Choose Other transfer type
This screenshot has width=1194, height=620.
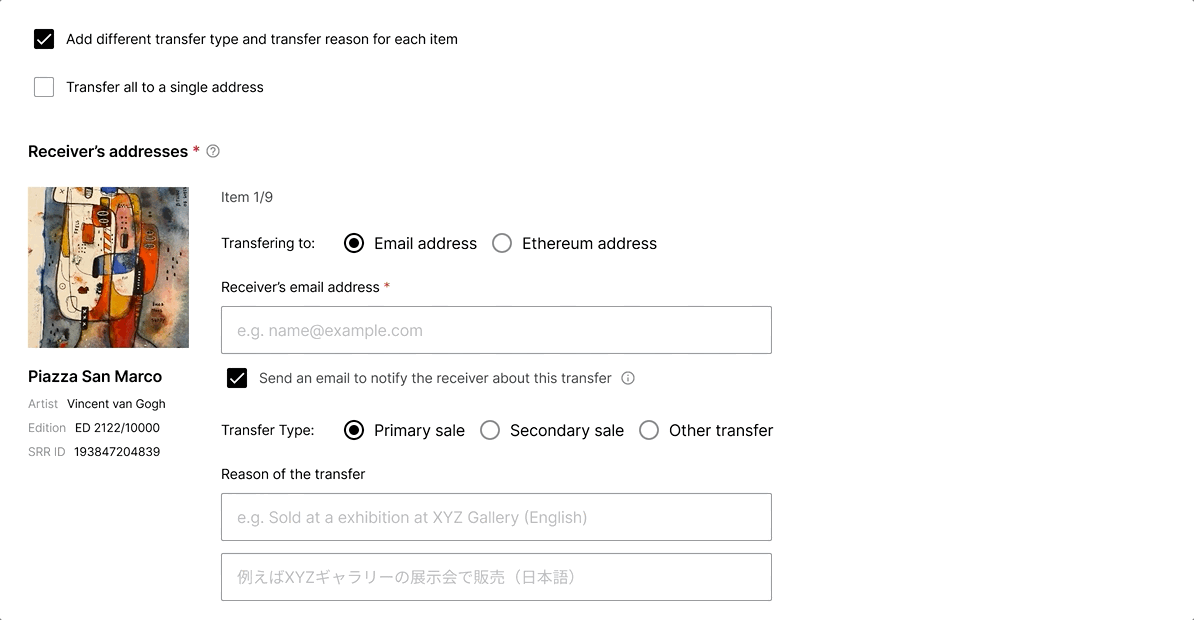point(649,430)
